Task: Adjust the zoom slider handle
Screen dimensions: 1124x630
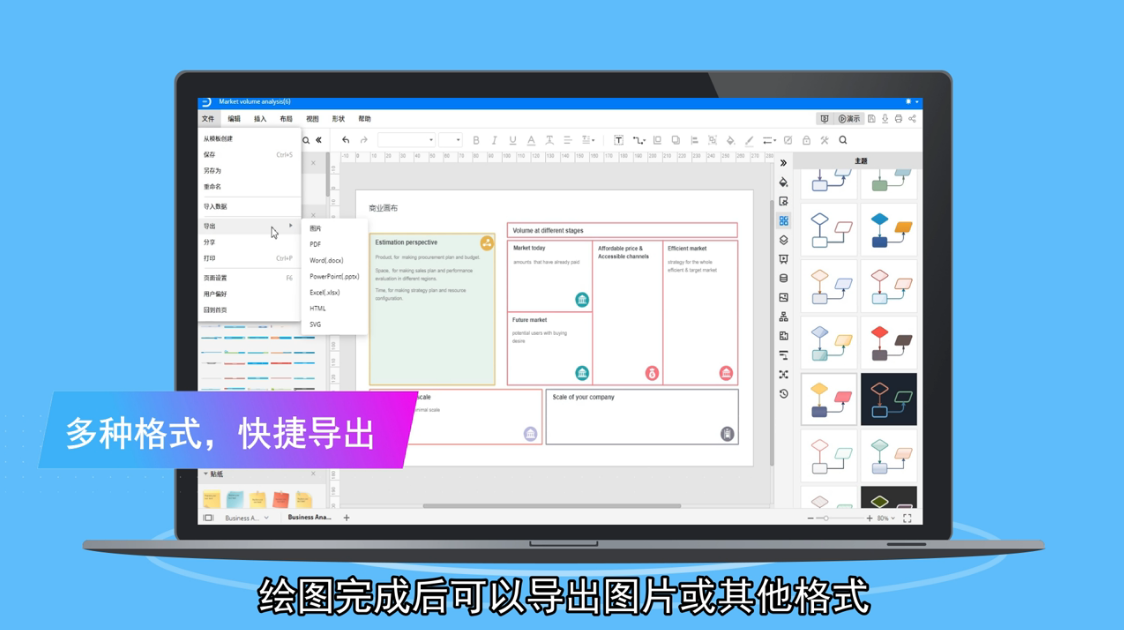Action: click(x=826, y=518)
